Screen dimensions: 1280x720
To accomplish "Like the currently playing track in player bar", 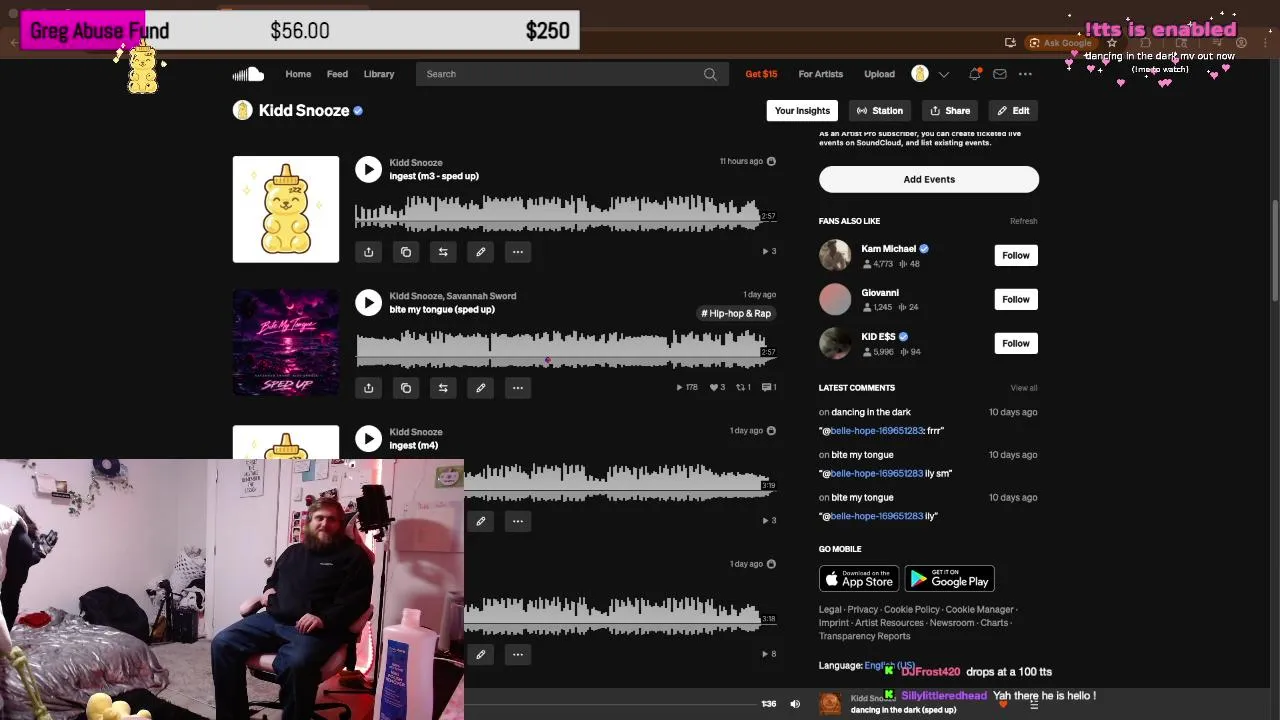I will (1003, 704).
